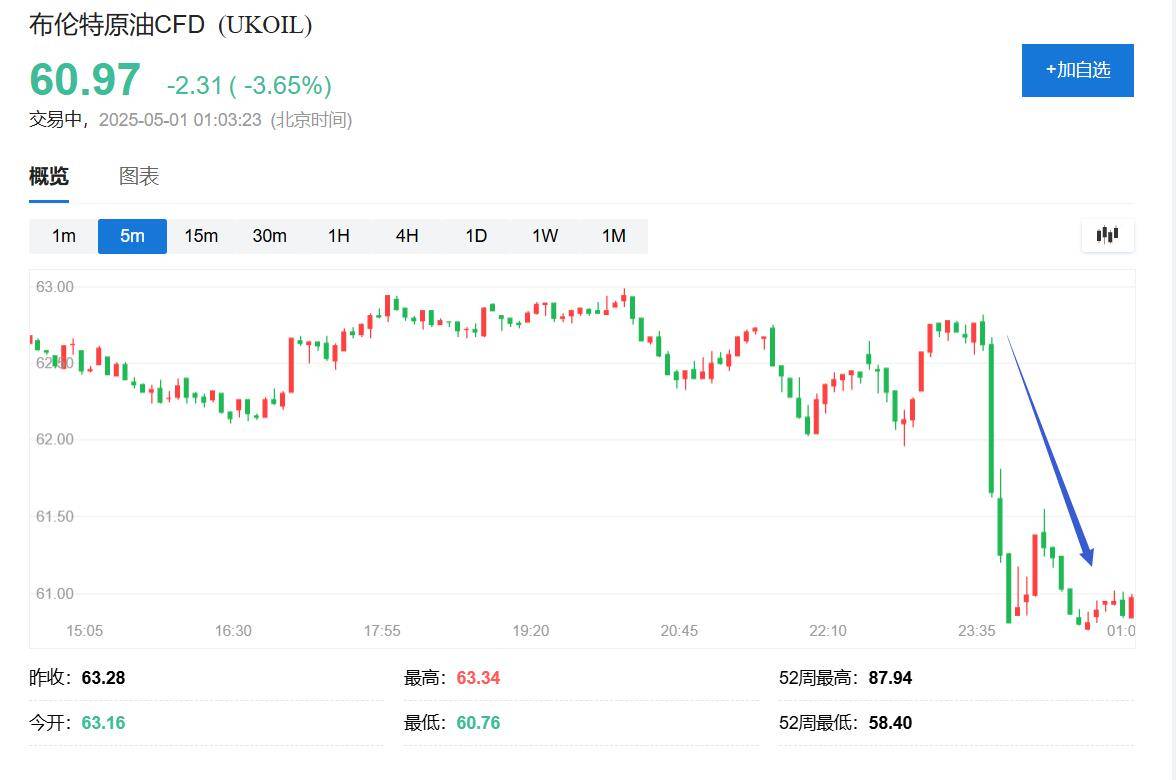Screen dimensions: 1176x780
Task: Click the 17:55 time axis label
Action: 382,631
